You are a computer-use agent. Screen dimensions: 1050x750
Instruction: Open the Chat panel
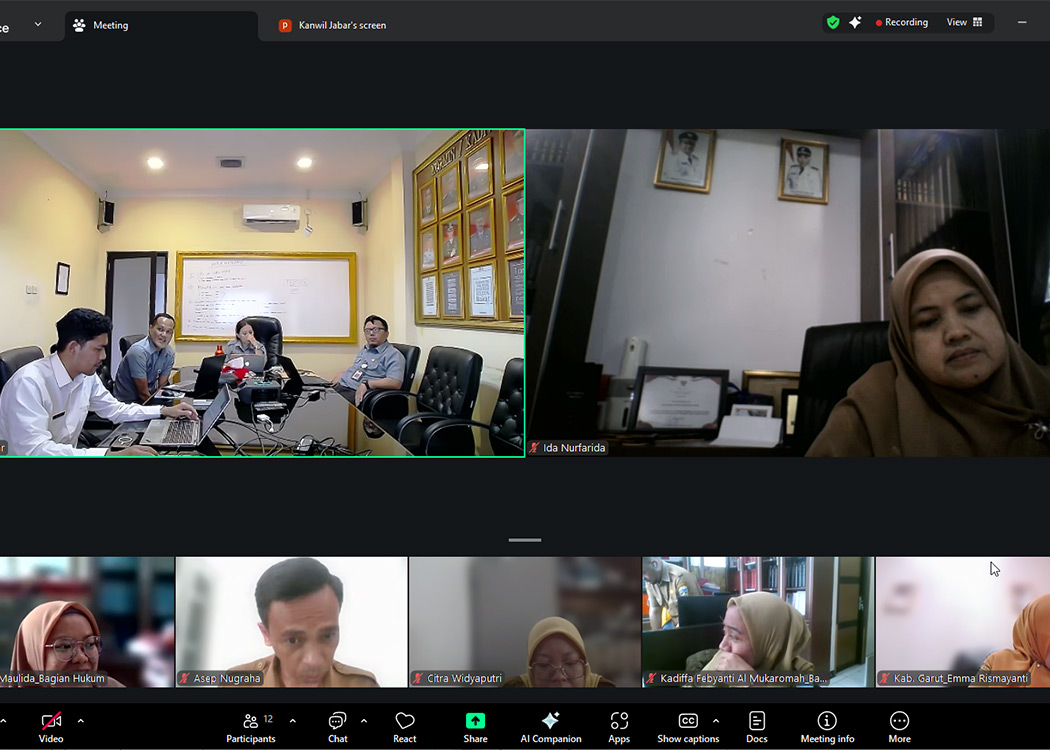[x=338, y=727]
